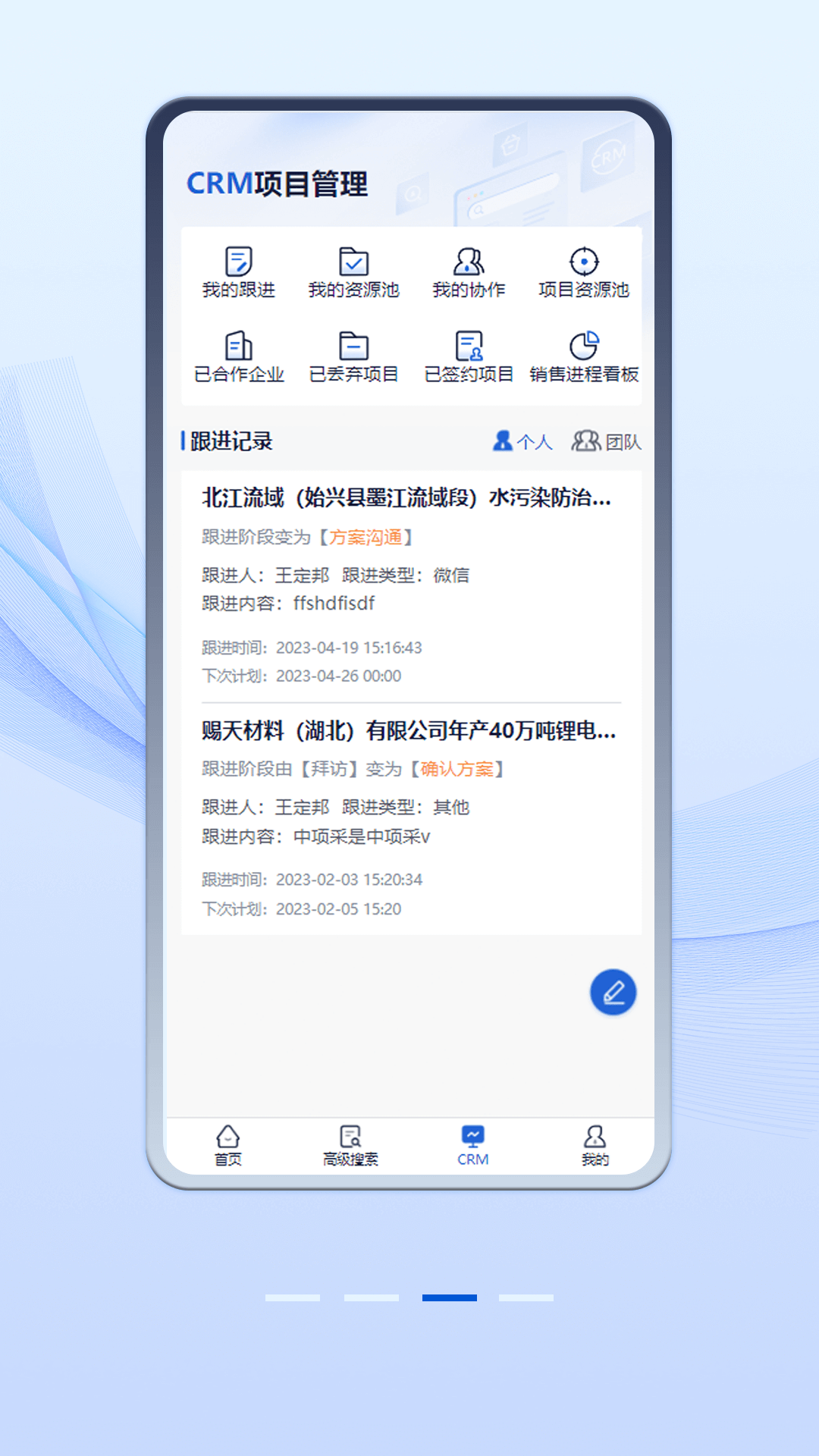Open the 高级搜索 tab
The width and height of the screenshot is (819, 1456).
tap(350, 1145)
